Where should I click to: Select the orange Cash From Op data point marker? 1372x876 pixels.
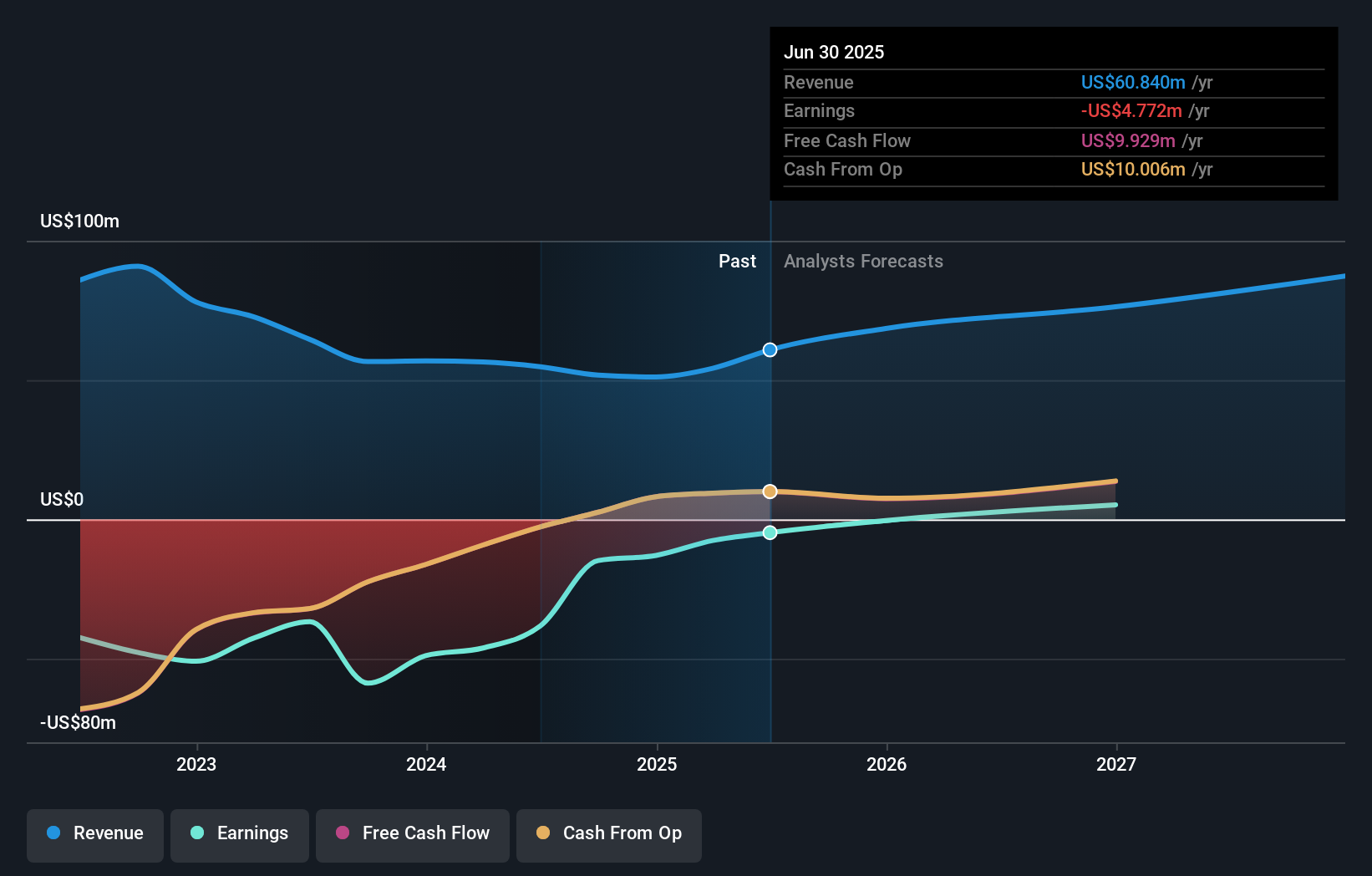click(769, 491)
